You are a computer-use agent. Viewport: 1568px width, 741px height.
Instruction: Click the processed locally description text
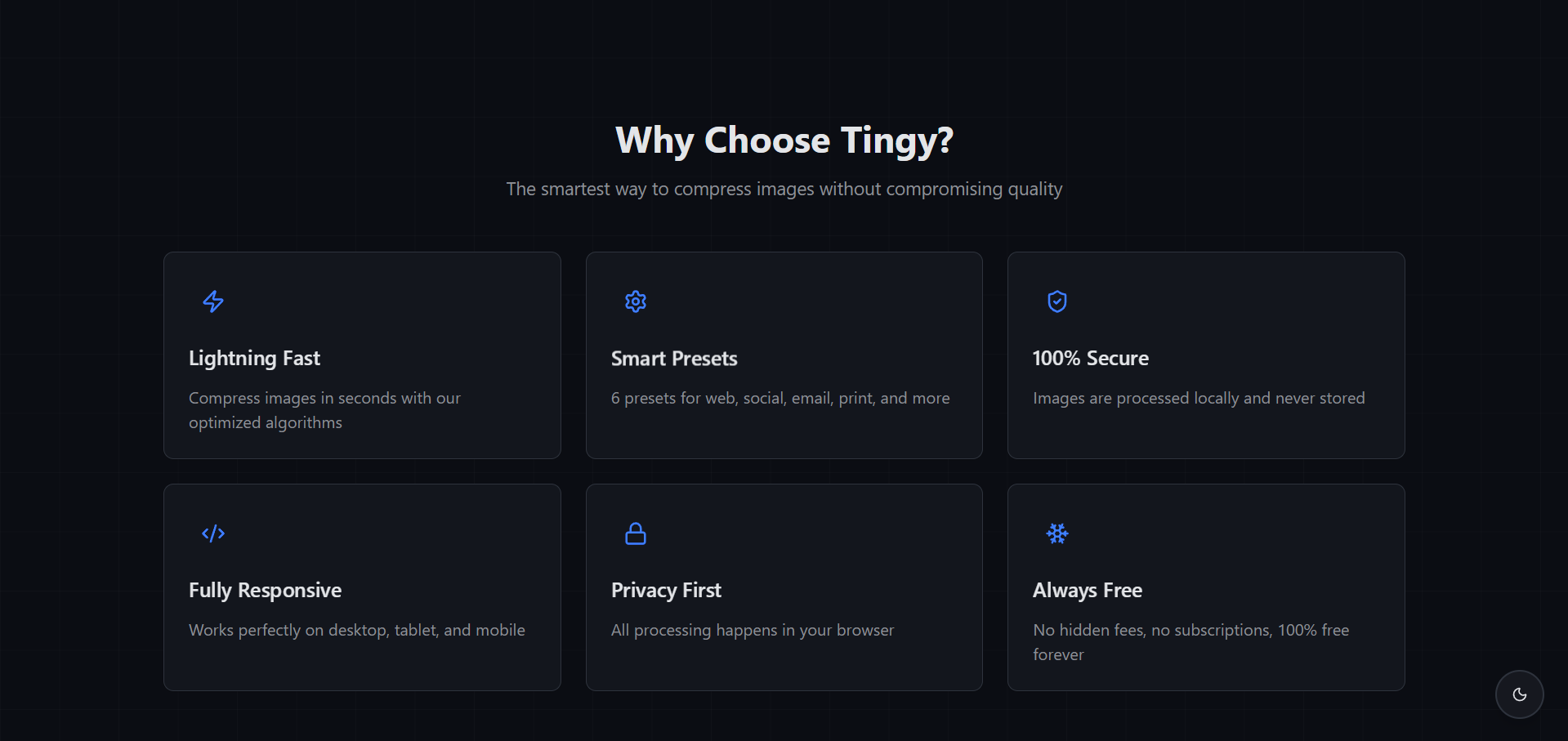tap(1198, 399)
